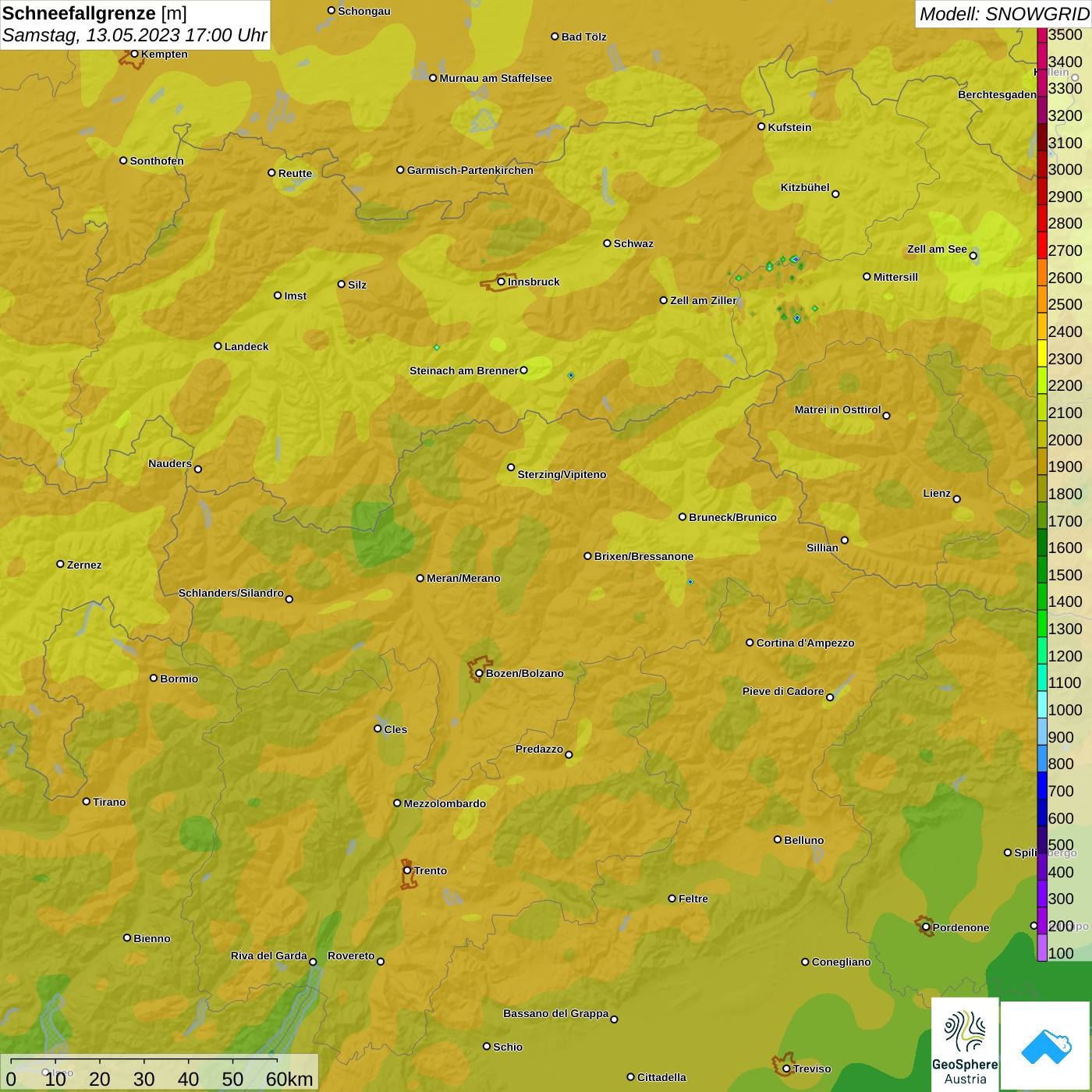Viewport: 1092px width, 1092px height.
Task: Click the Zell am See label
Action: 937,249
